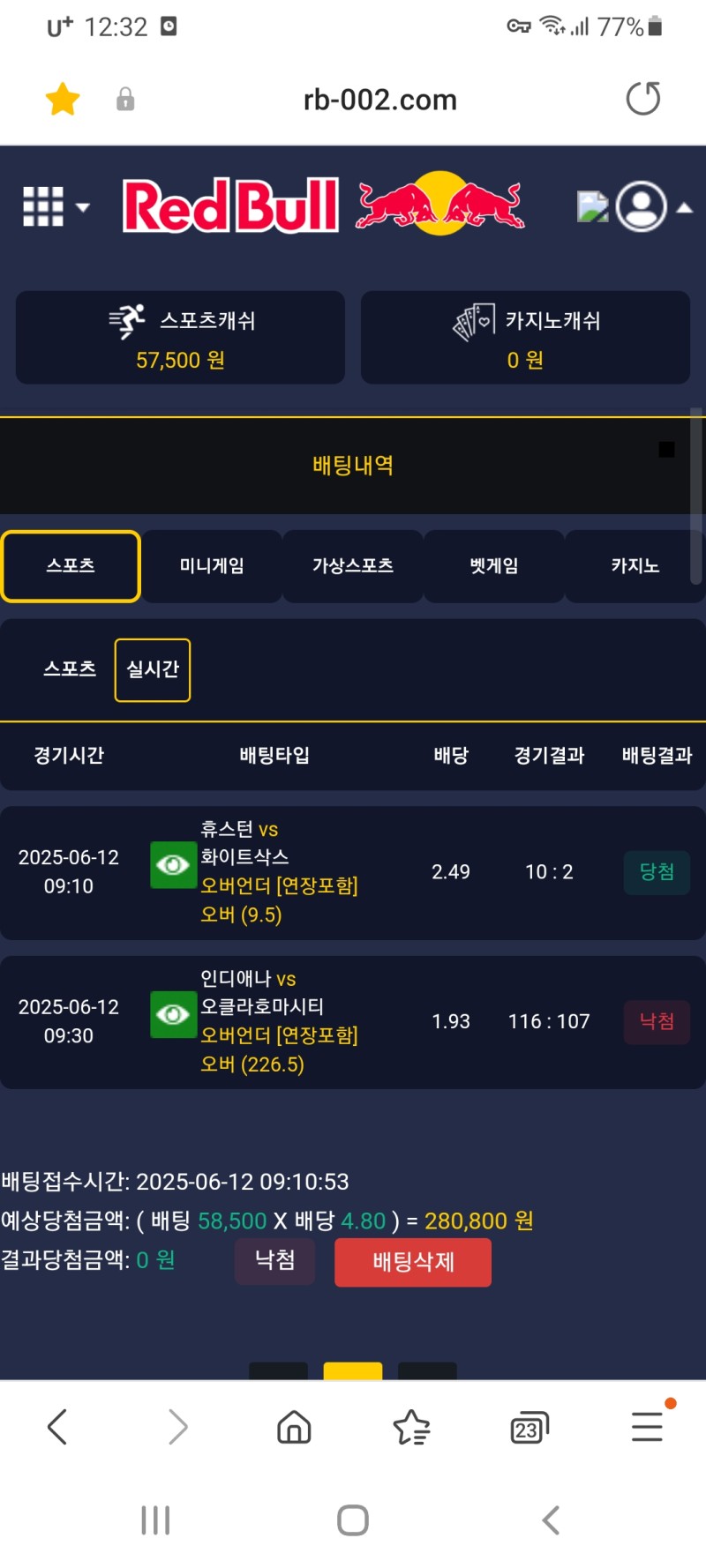Toggle eye icon for 휴스턴 vs 화이트삭스
Screen dimensions: 706x1568
[x=173, y=865]
